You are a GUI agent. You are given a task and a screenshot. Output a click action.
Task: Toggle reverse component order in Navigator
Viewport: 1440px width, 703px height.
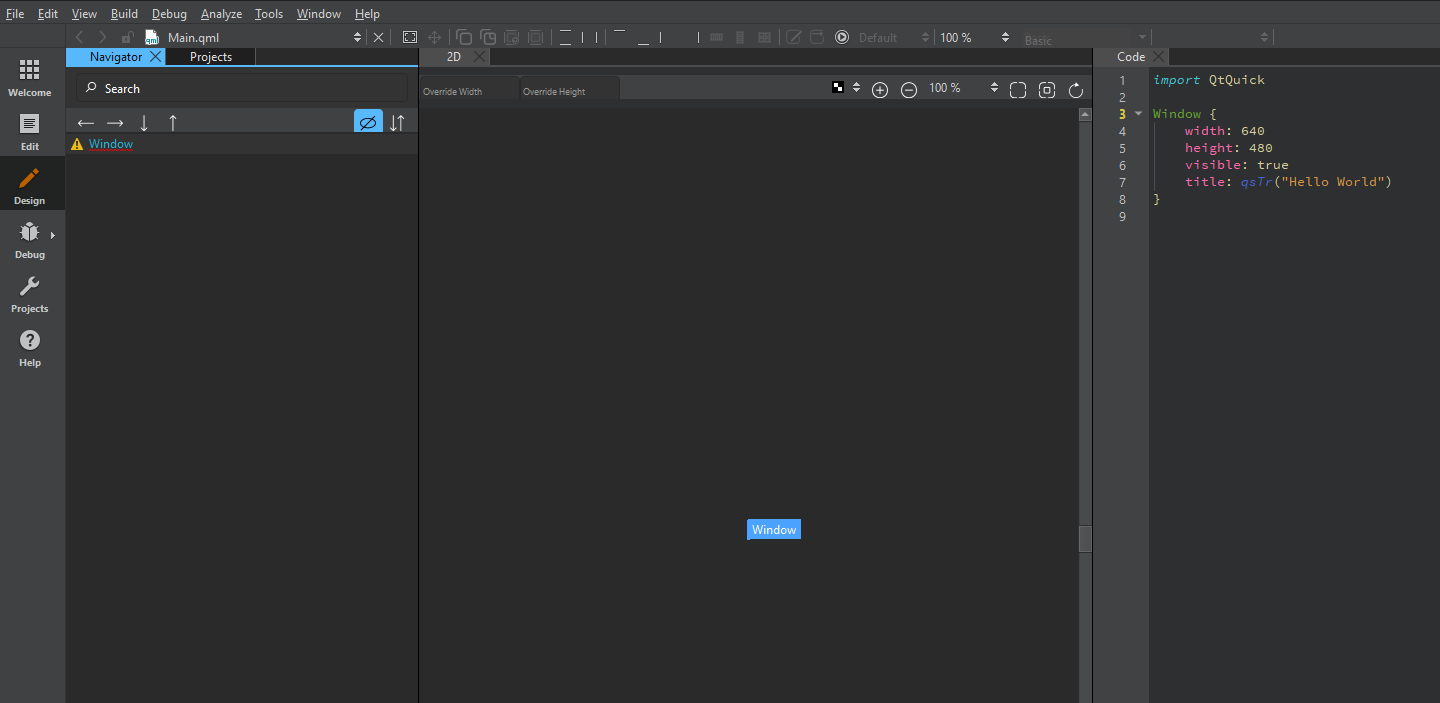tap(397, 122)
